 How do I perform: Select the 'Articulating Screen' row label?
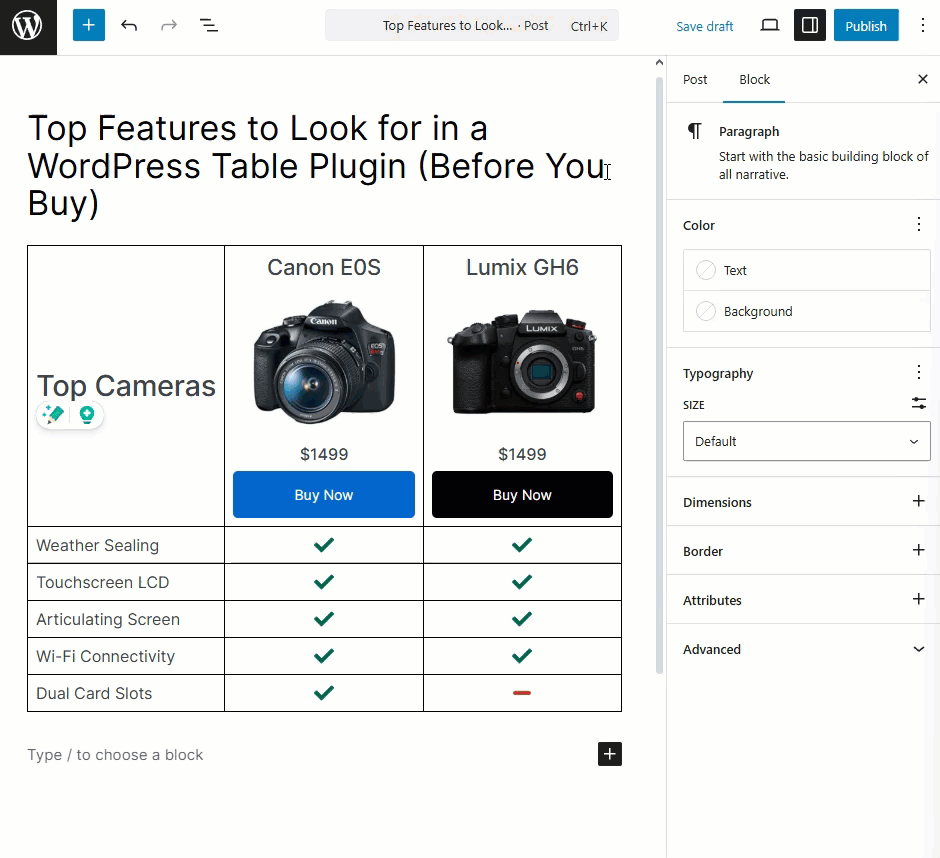pos(108,619)
